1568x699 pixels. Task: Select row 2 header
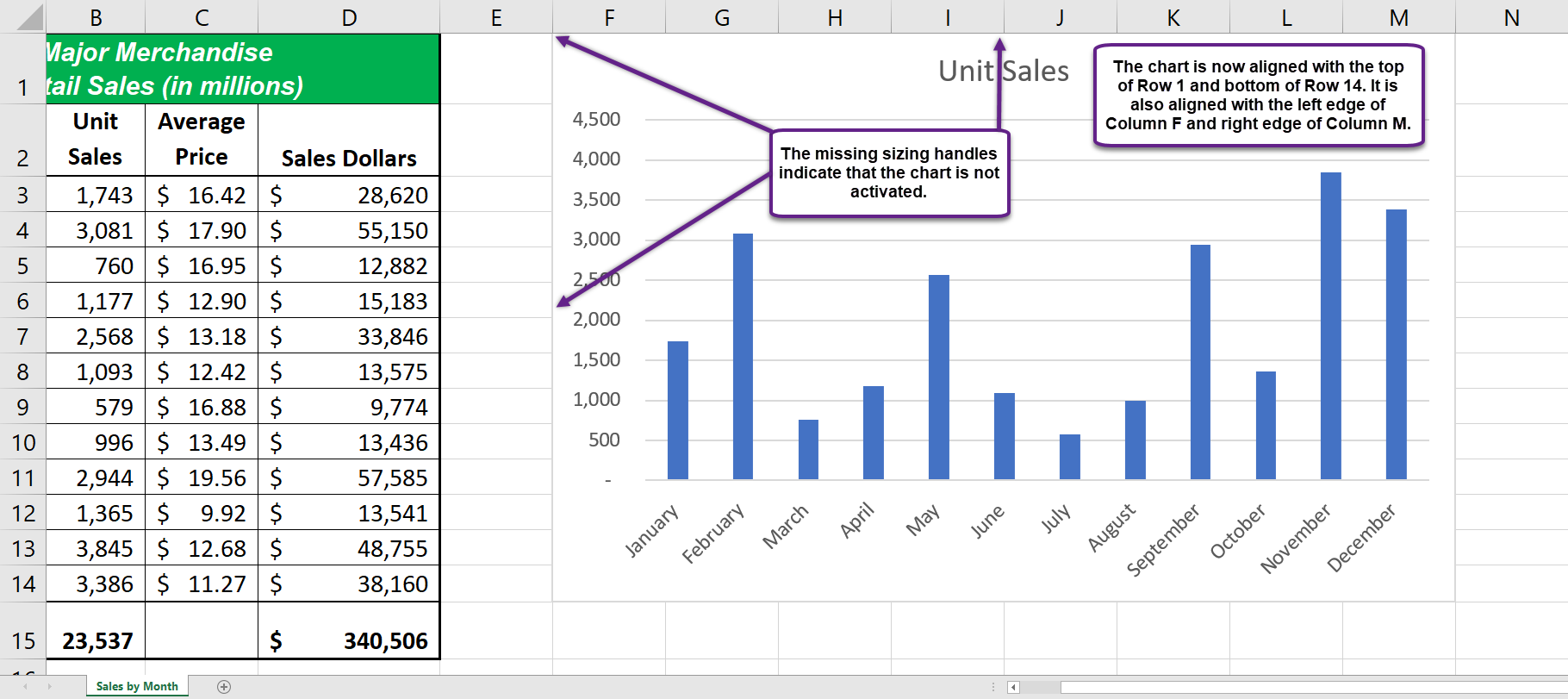[22, 140]
